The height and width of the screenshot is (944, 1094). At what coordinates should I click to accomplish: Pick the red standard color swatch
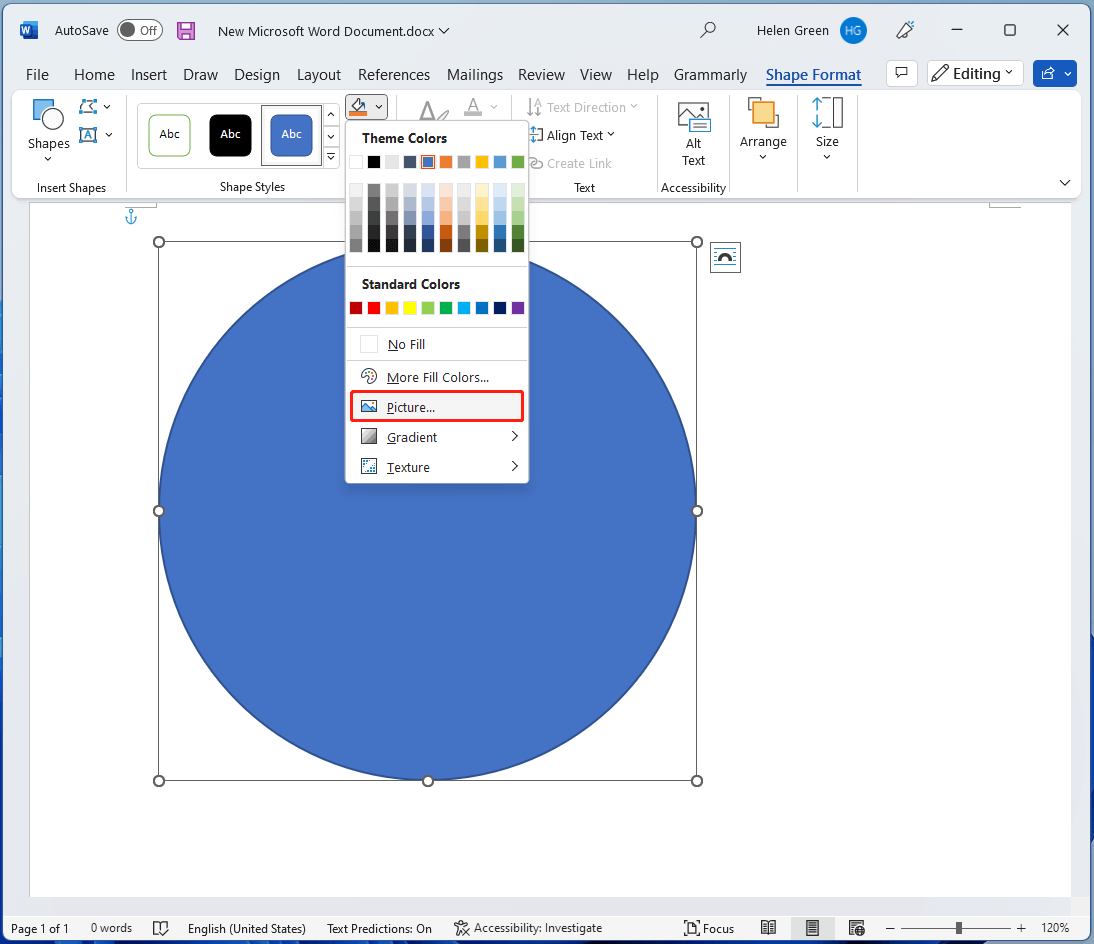click(x=373, y=308)
